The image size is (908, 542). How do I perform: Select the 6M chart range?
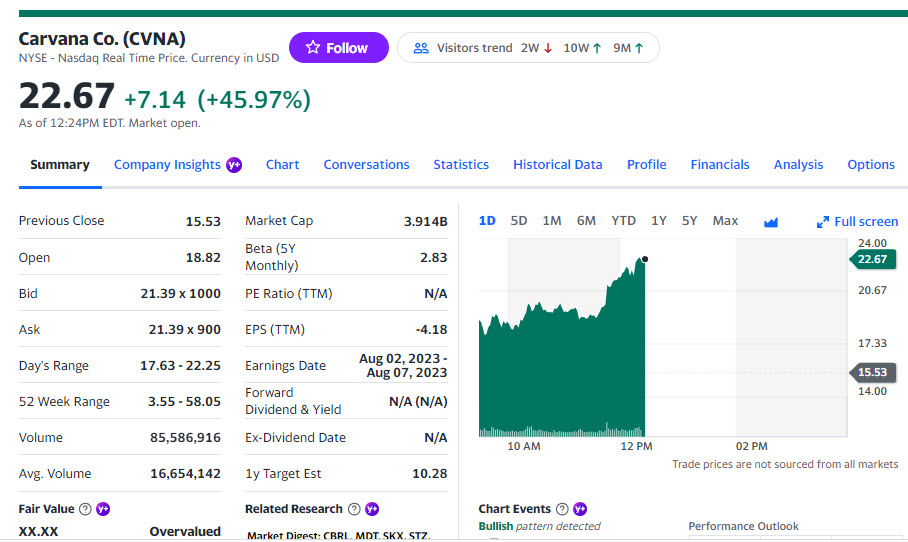coord(586,221)
